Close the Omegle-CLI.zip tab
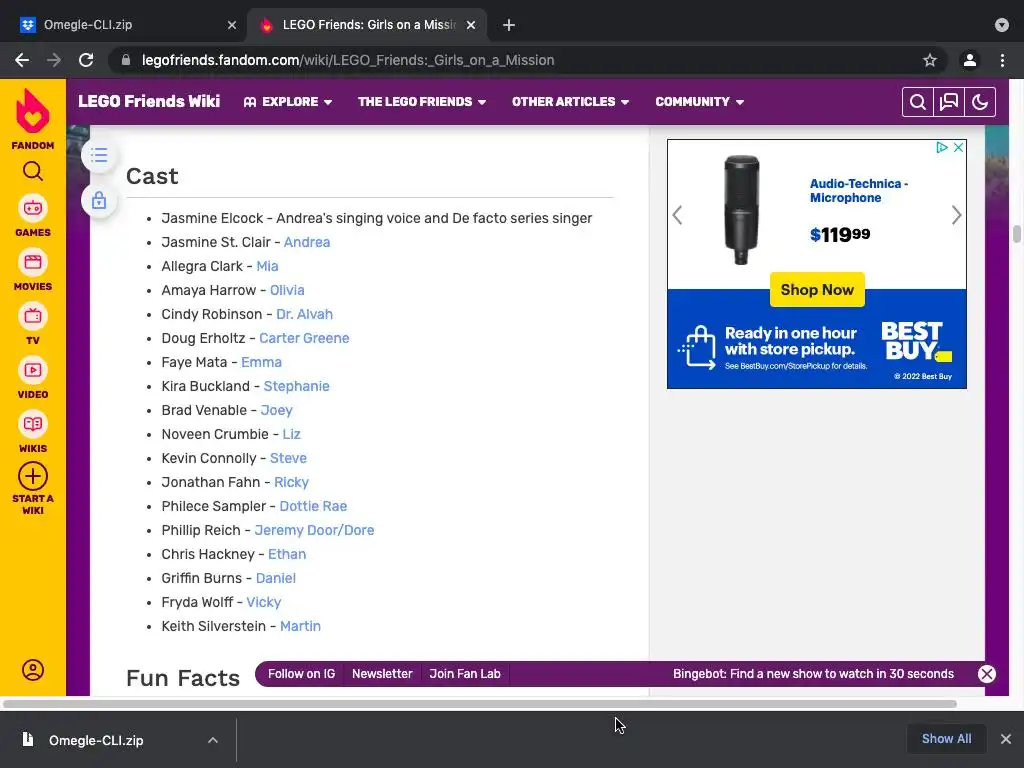Screen dimensions: 1024x768 click(232, 25)
